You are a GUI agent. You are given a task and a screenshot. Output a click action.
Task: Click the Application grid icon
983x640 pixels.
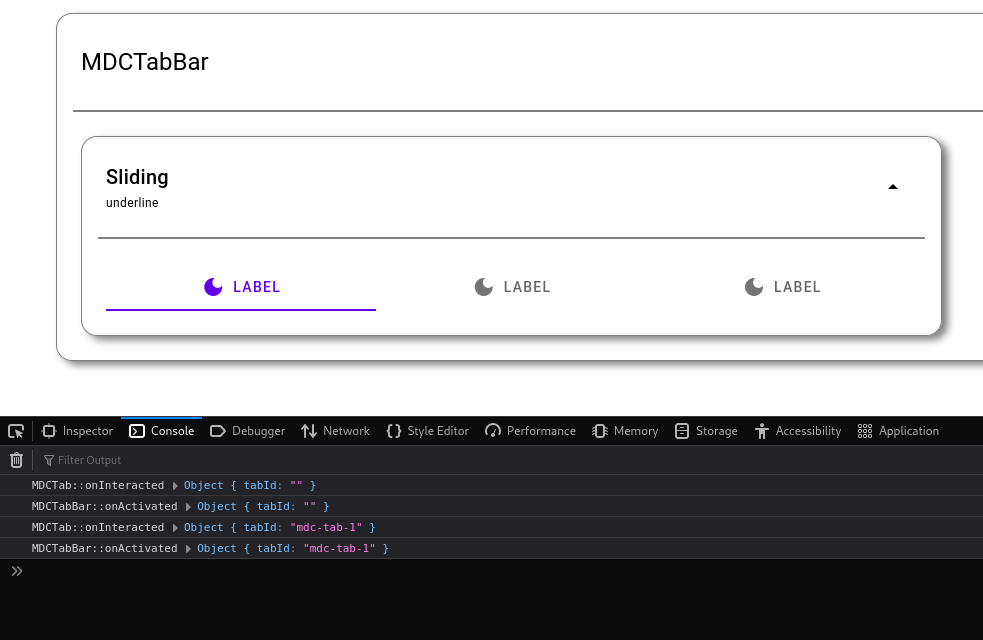(x=865, y=430)
